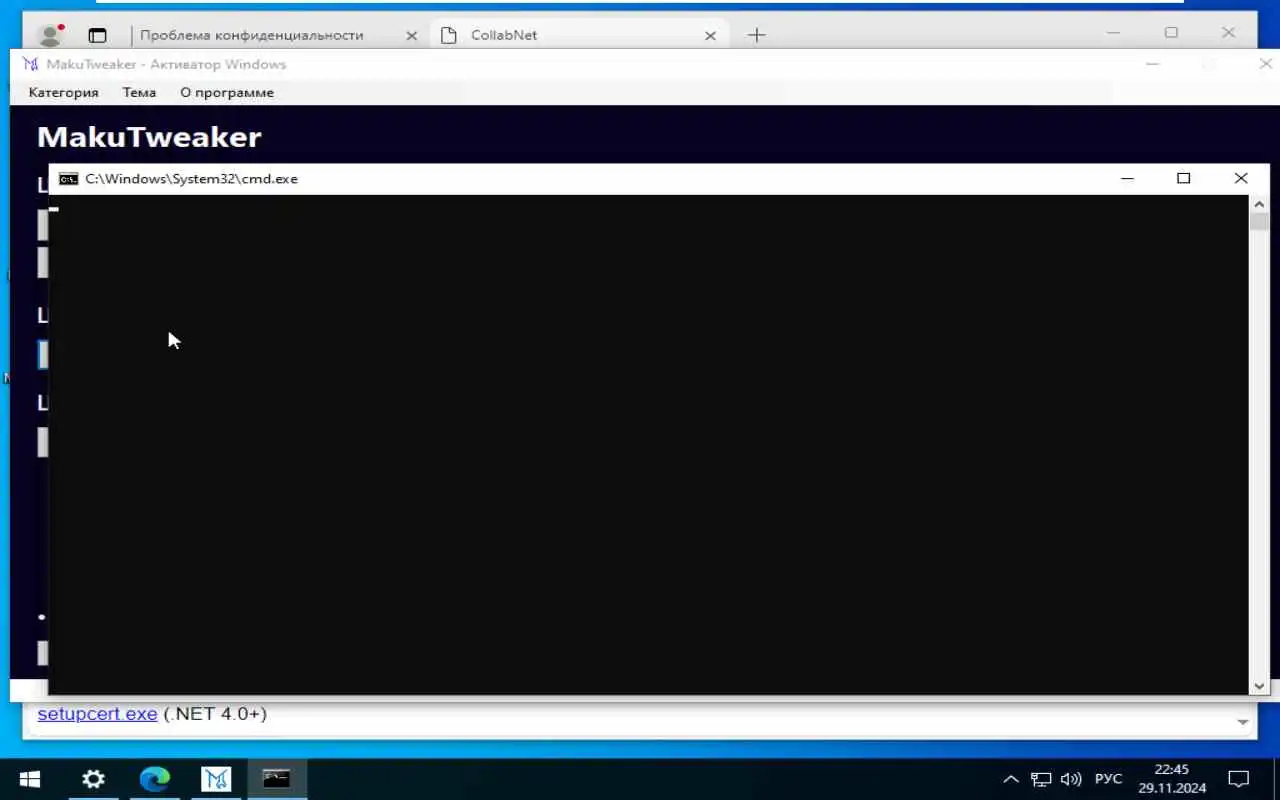Select the cmd taskbar icon
Image resolution: width=1280 pixels, height=800 pixels.
276,779
